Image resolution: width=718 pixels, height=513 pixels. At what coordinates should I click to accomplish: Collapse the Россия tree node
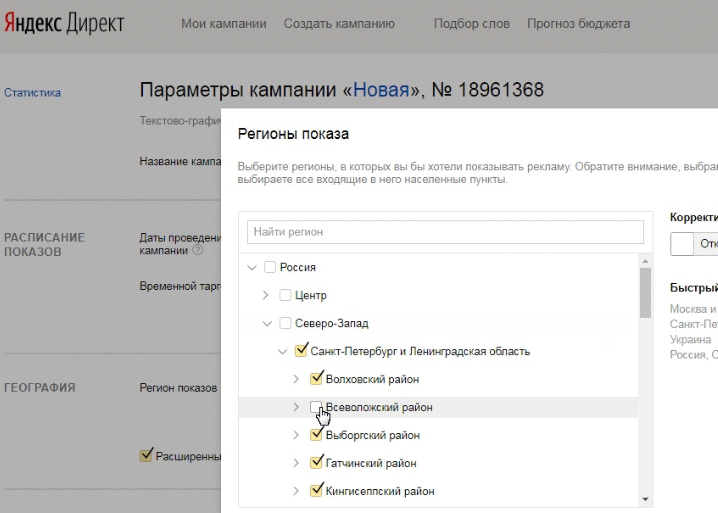click(251, 267)
